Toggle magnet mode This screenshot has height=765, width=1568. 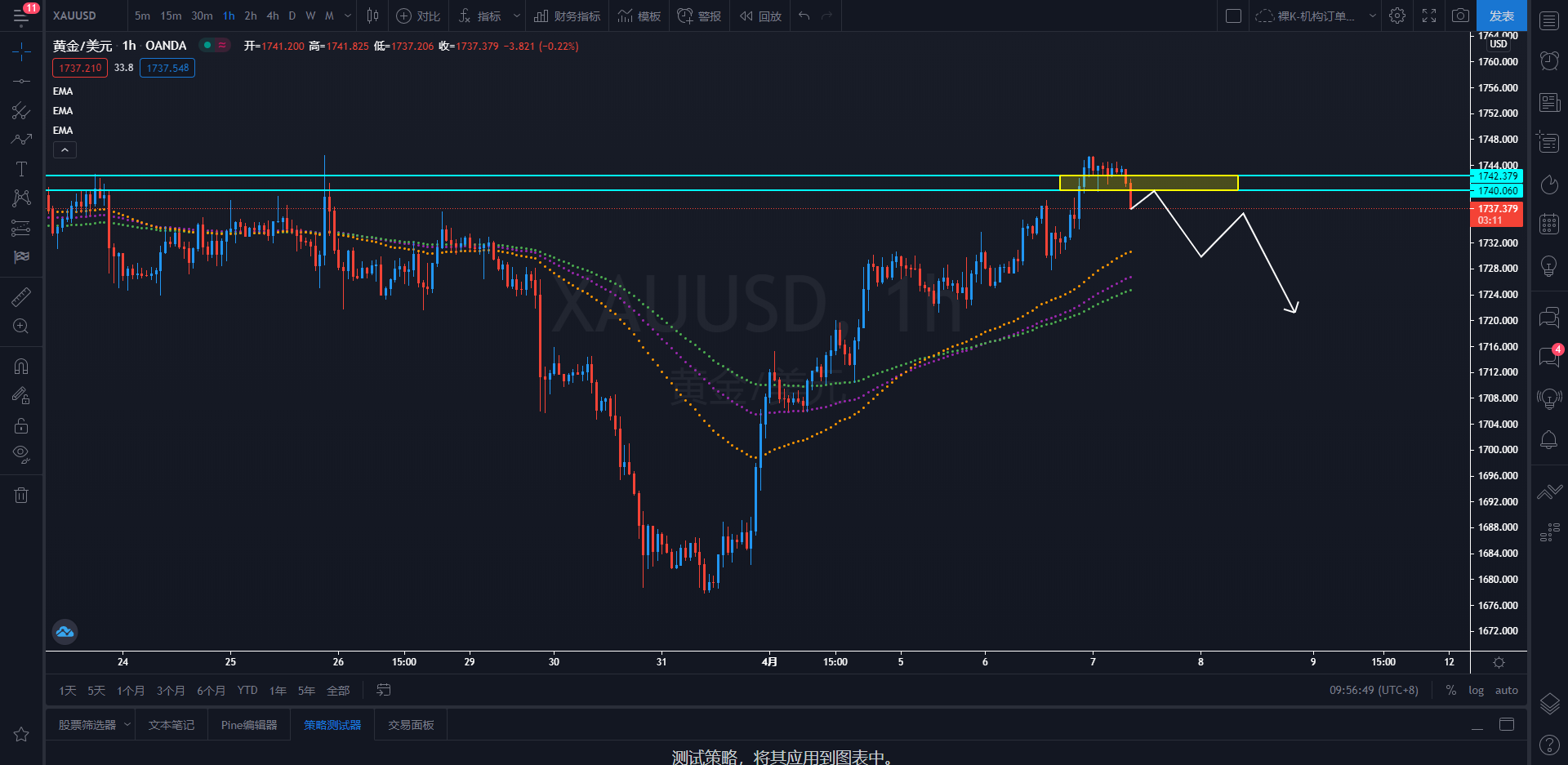click(x=21, y=366)
